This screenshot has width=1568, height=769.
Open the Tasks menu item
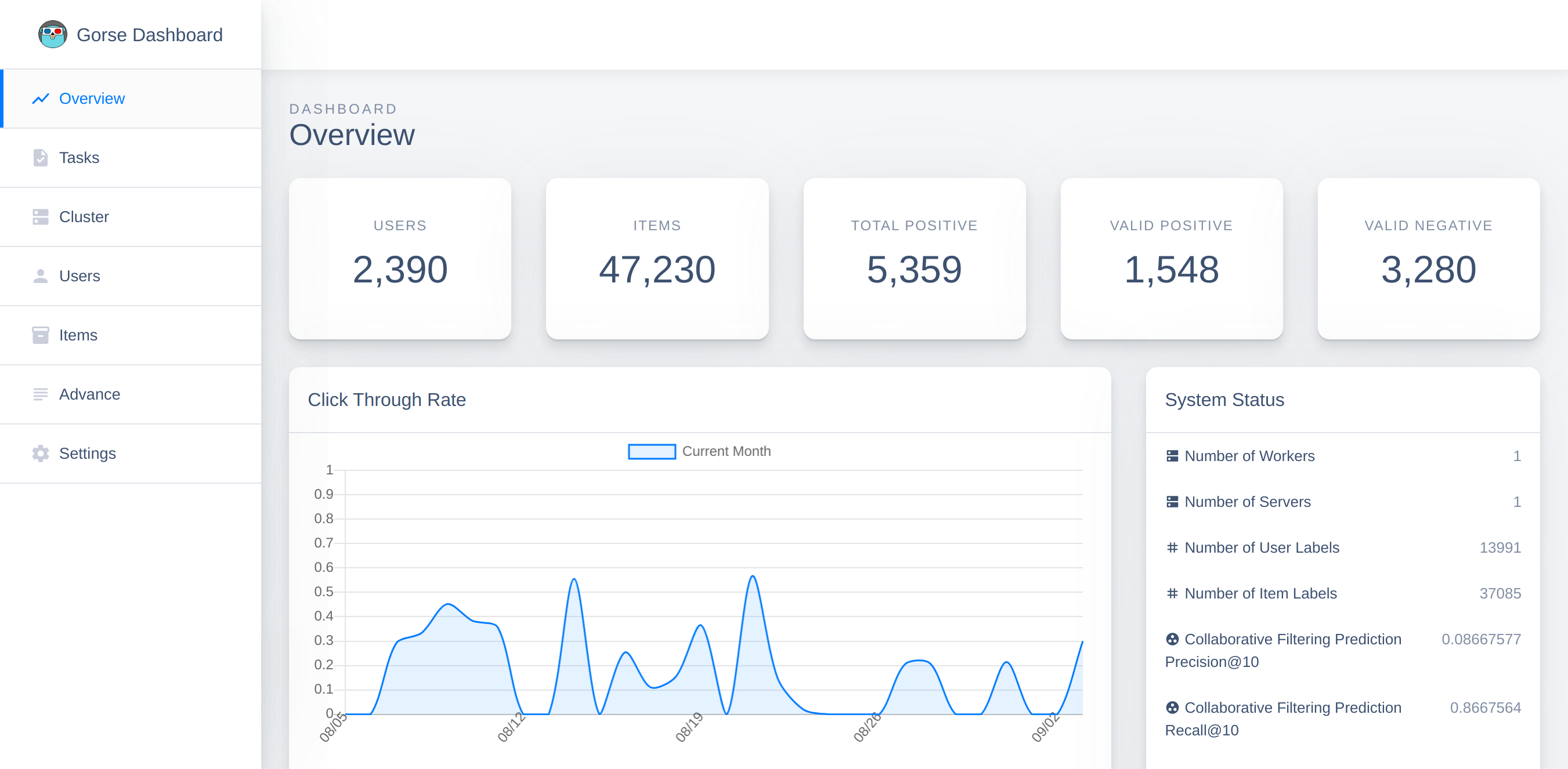[79, 158]
